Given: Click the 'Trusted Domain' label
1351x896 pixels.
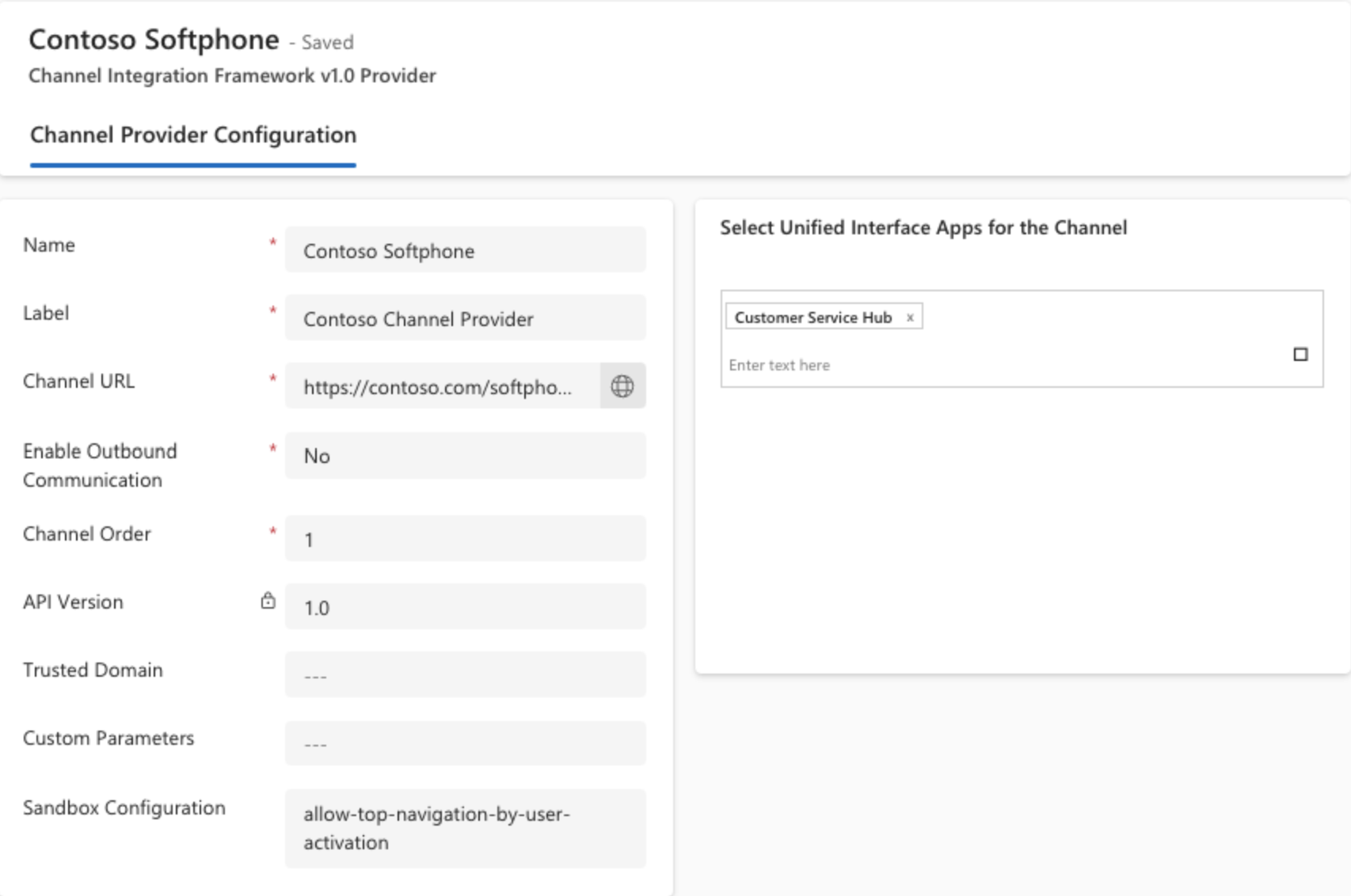Looking at the screenshot, I should pyautogui.click(x=93, y=670).
